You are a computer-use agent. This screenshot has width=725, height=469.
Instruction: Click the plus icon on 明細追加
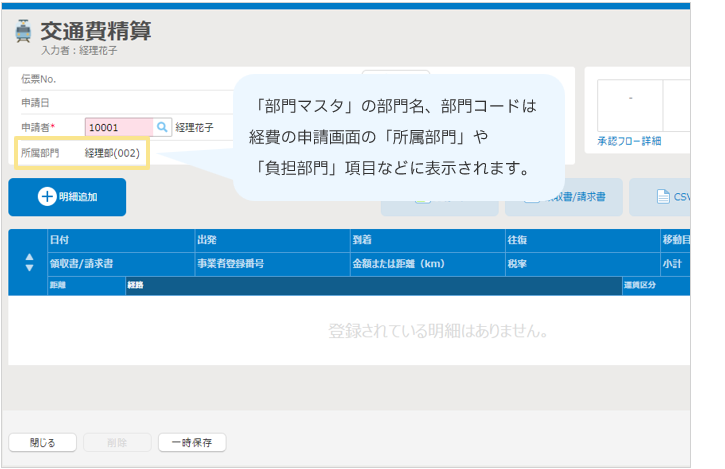[x=46, y=197]
